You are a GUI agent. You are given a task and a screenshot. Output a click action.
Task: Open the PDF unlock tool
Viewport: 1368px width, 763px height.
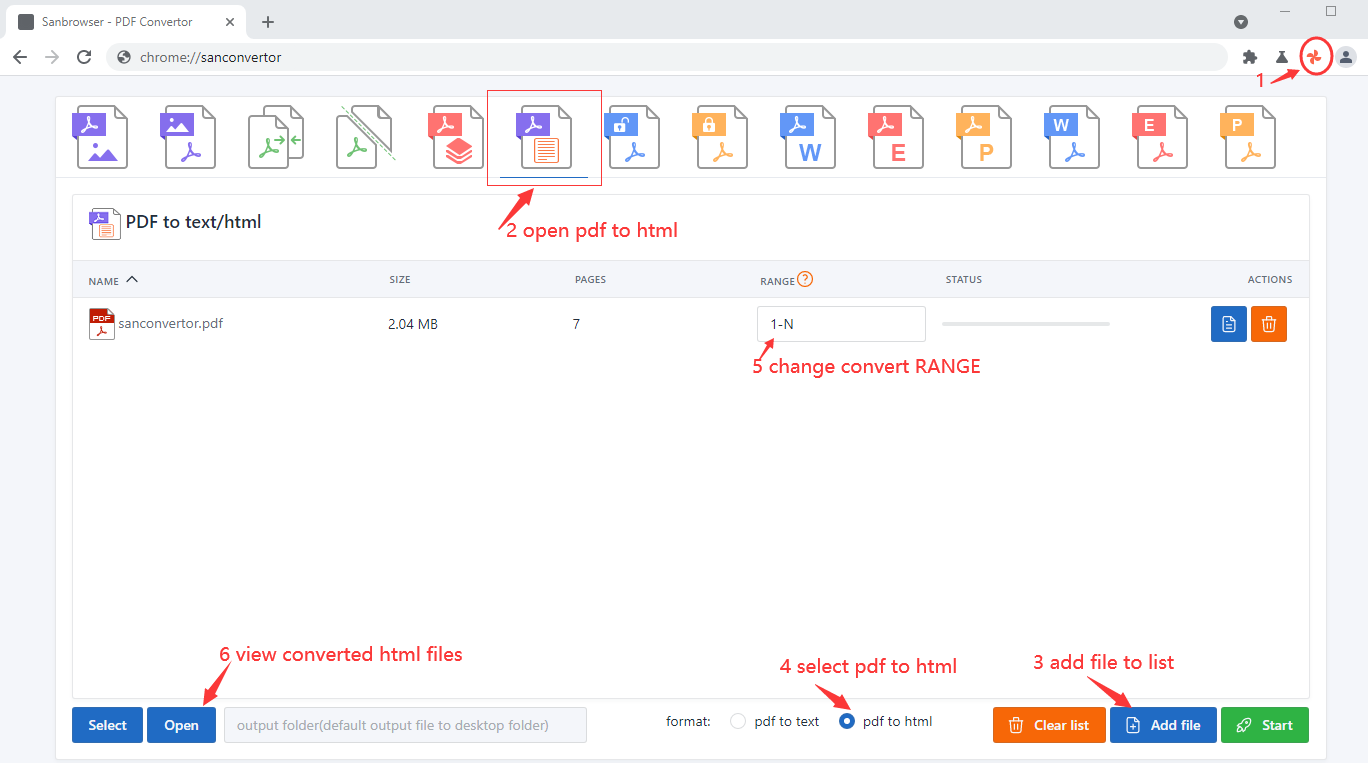632,137
